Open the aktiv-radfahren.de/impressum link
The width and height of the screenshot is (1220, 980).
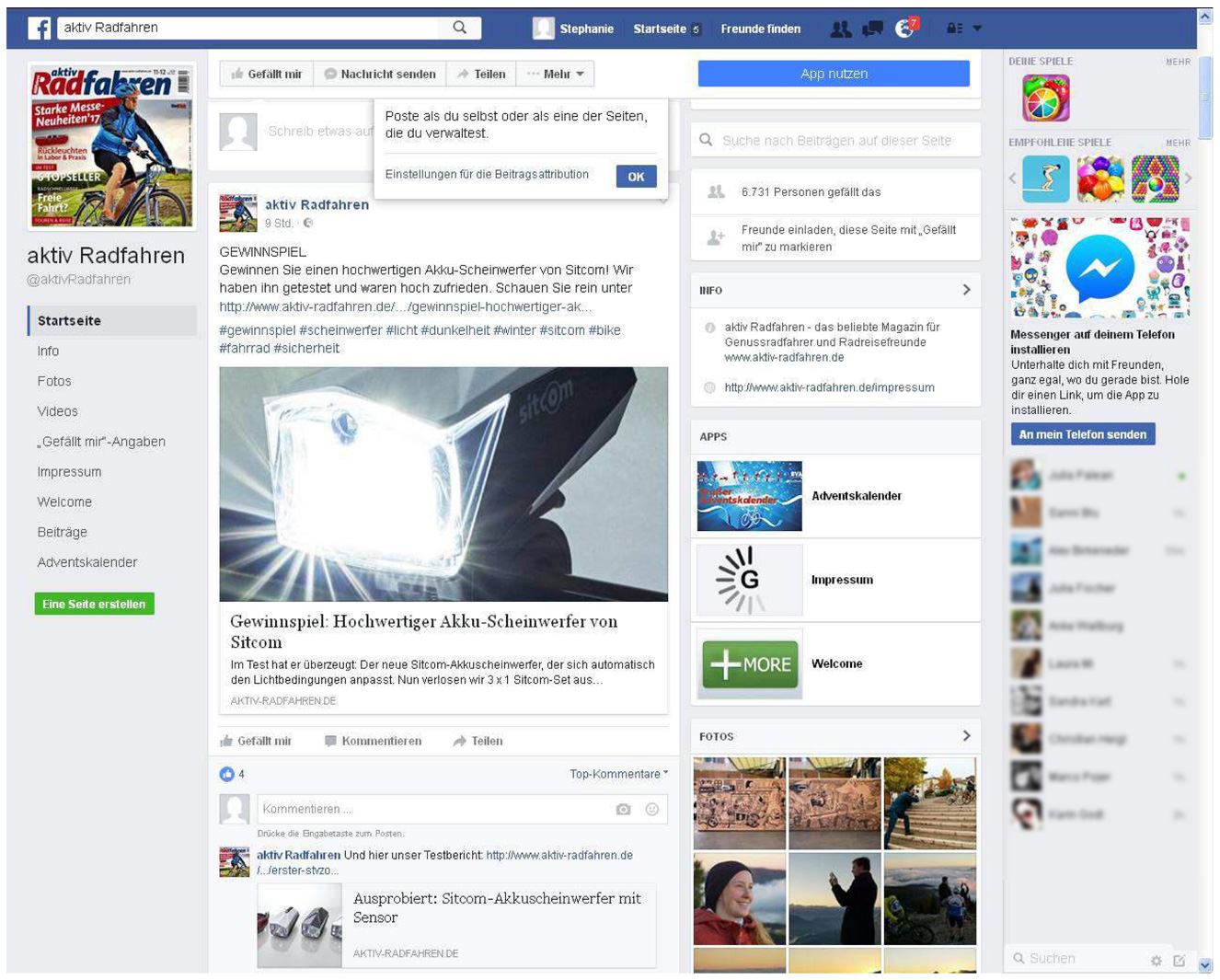click(x=829, y=387)
